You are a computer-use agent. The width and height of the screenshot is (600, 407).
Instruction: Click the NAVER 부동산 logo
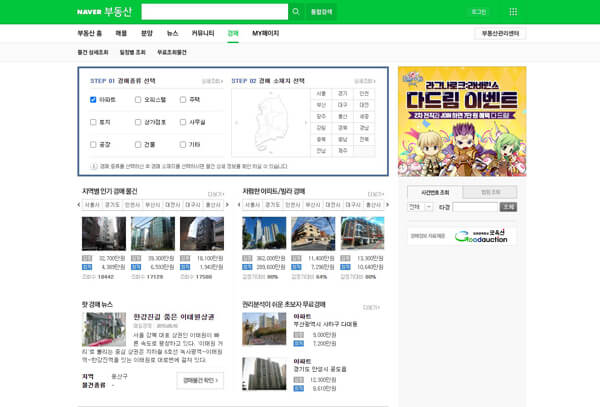pyautogui.click(x=104, y=12)
